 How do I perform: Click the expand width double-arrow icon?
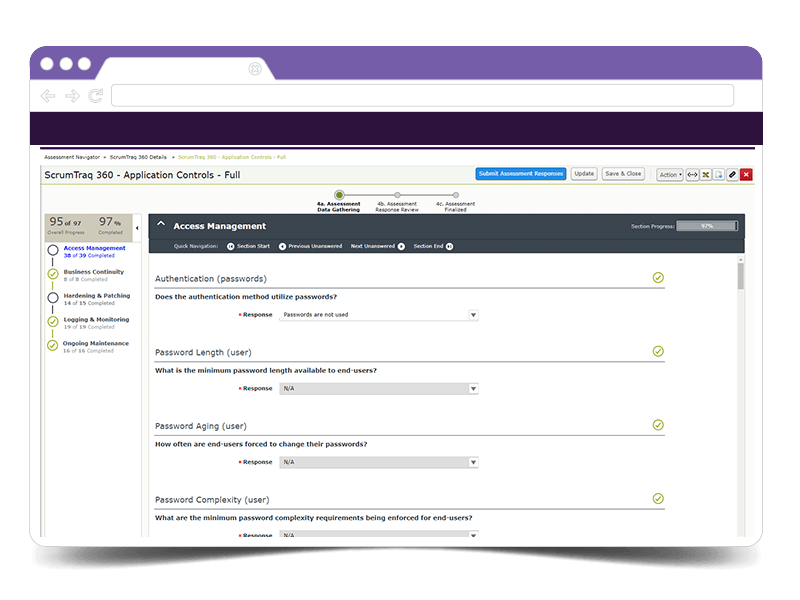(692, 174)
